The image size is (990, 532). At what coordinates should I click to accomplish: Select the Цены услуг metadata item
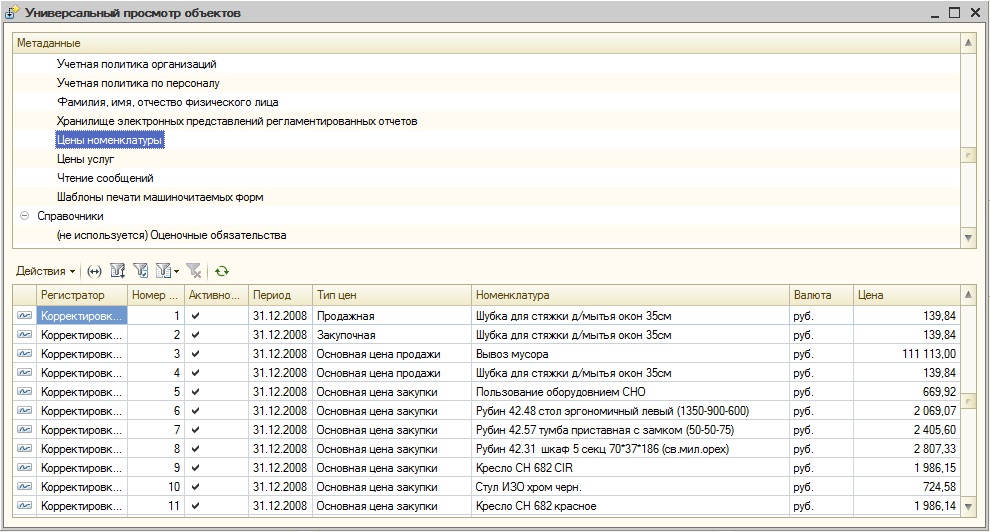(86, 159)
